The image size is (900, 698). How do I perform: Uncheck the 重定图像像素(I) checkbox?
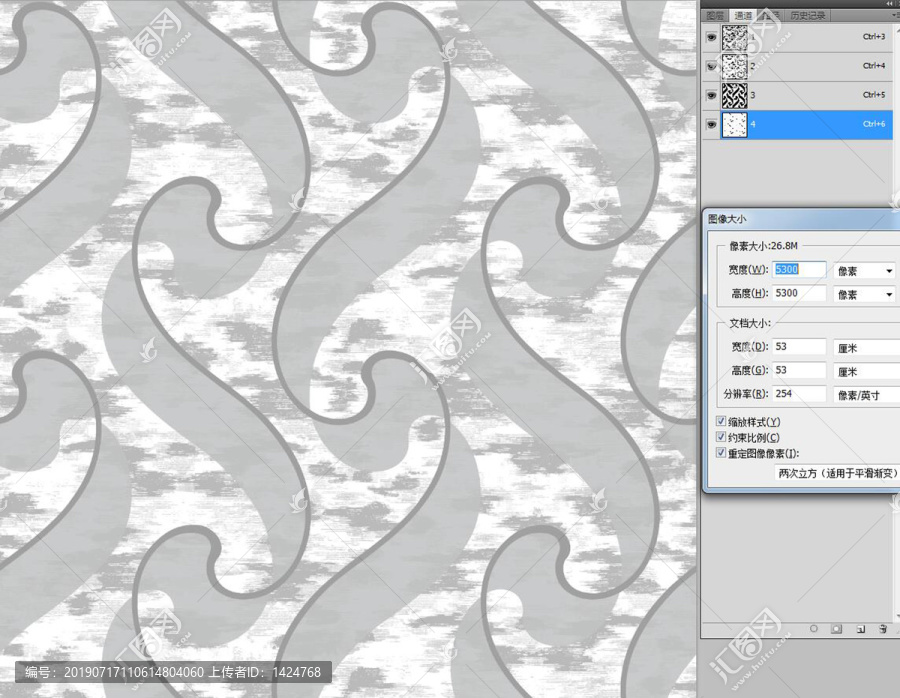(721, 452)
